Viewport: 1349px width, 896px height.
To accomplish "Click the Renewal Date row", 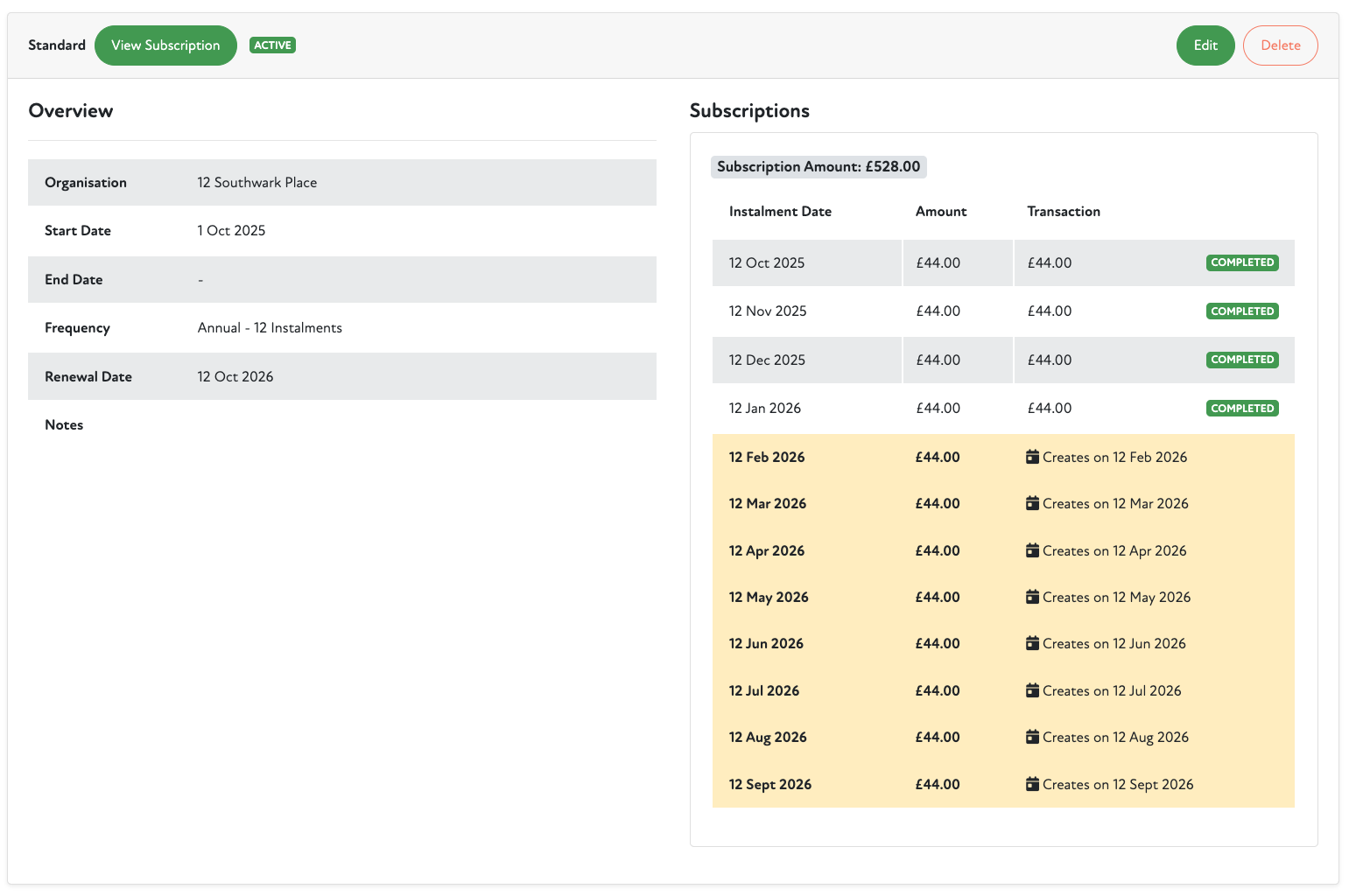I will tap(341, 376).
